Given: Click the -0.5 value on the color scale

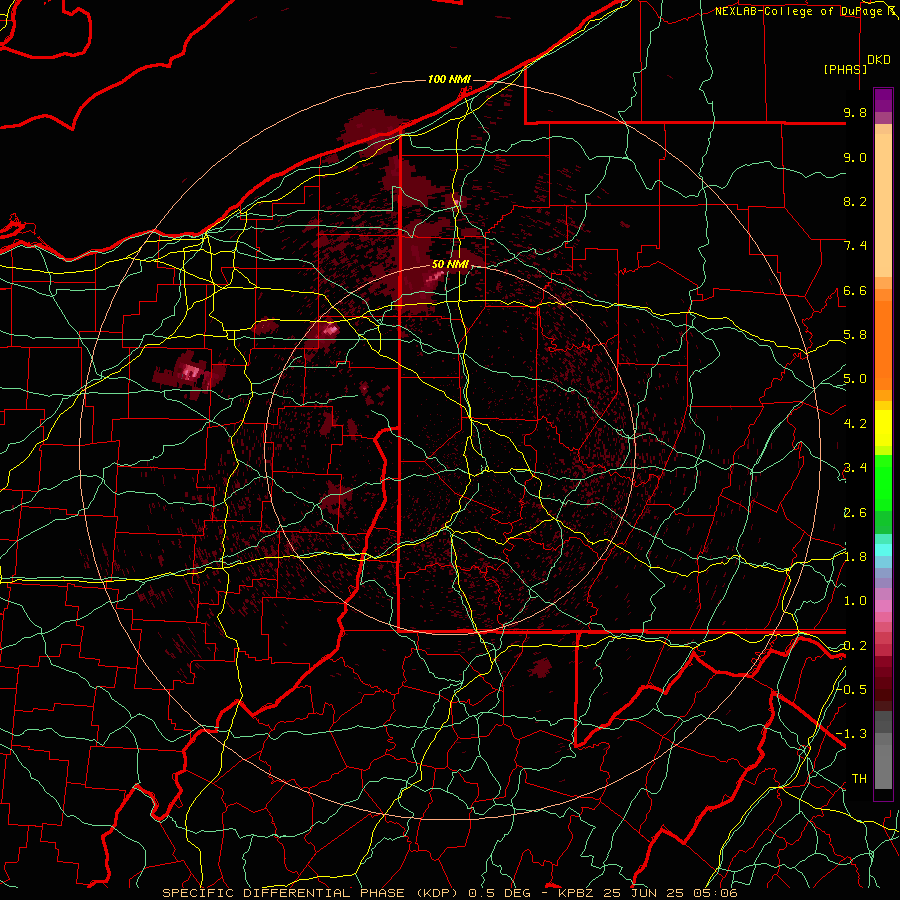Looking at the screenshot, I should coord(851,689).
